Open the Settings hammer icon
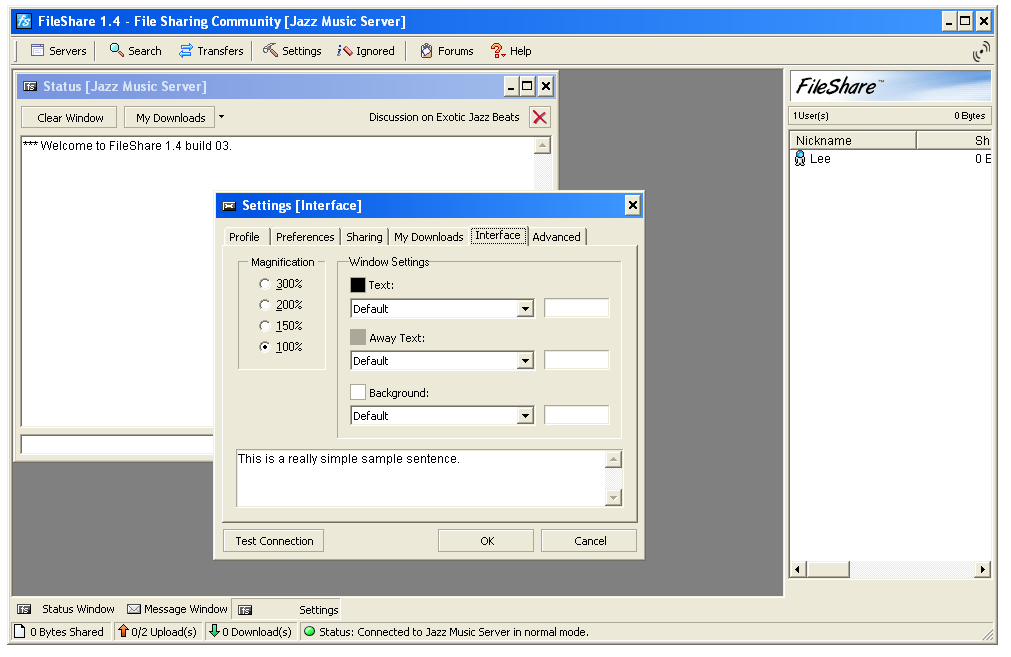 pos(270,51)
